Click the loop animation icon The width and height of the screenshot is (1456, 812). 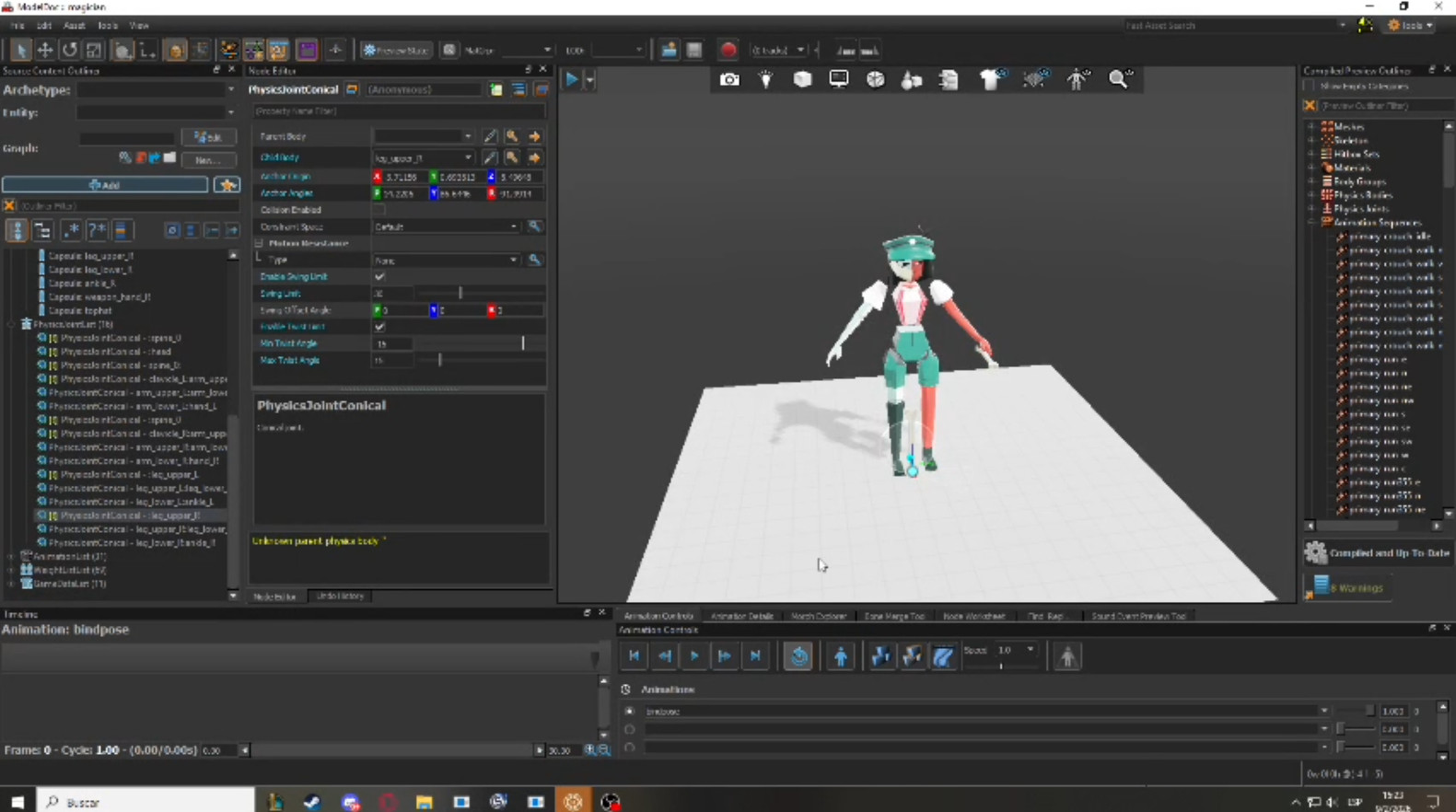pos(798,656)
